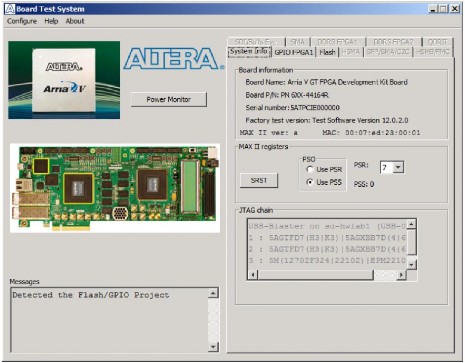Click the SRST button

[x=259, y=180]
